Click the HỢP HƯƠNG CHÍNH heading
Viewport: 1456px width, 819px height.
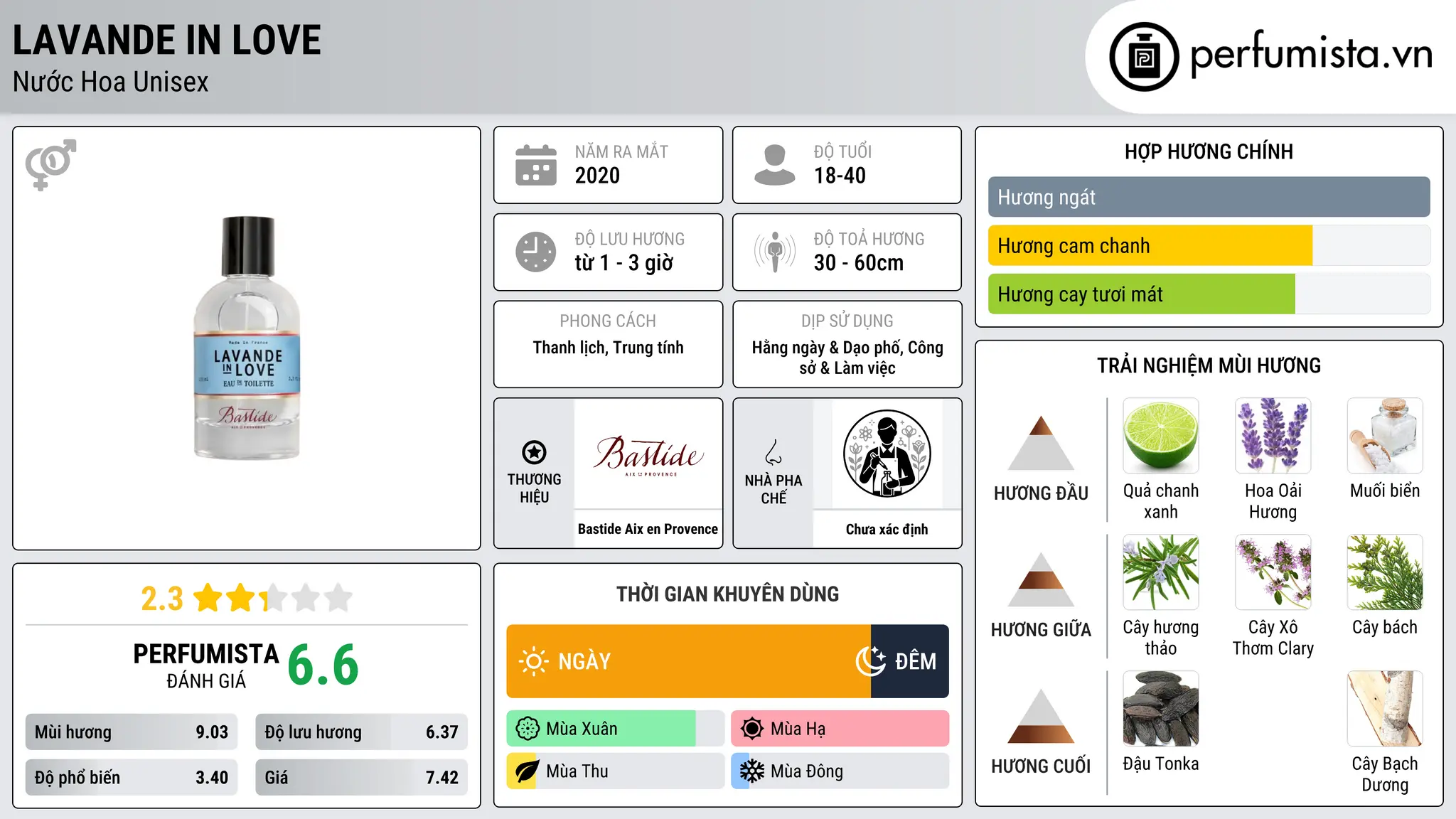[x=1209, y=151]
